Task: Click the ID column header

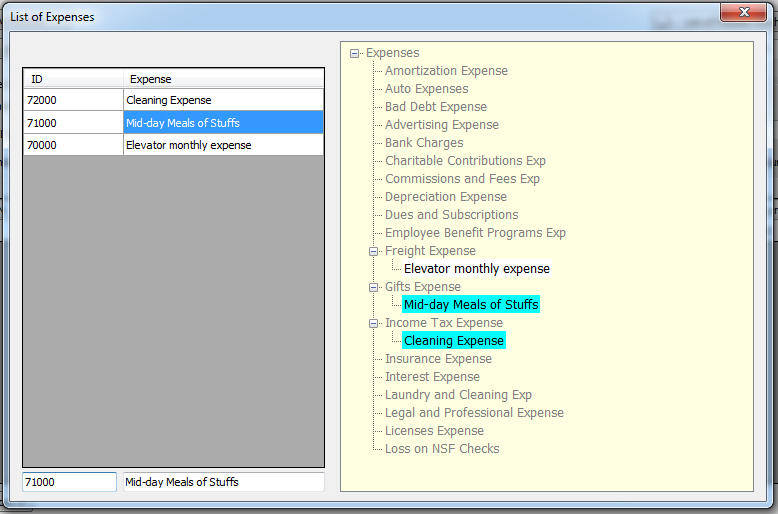Action: point(73,79)
